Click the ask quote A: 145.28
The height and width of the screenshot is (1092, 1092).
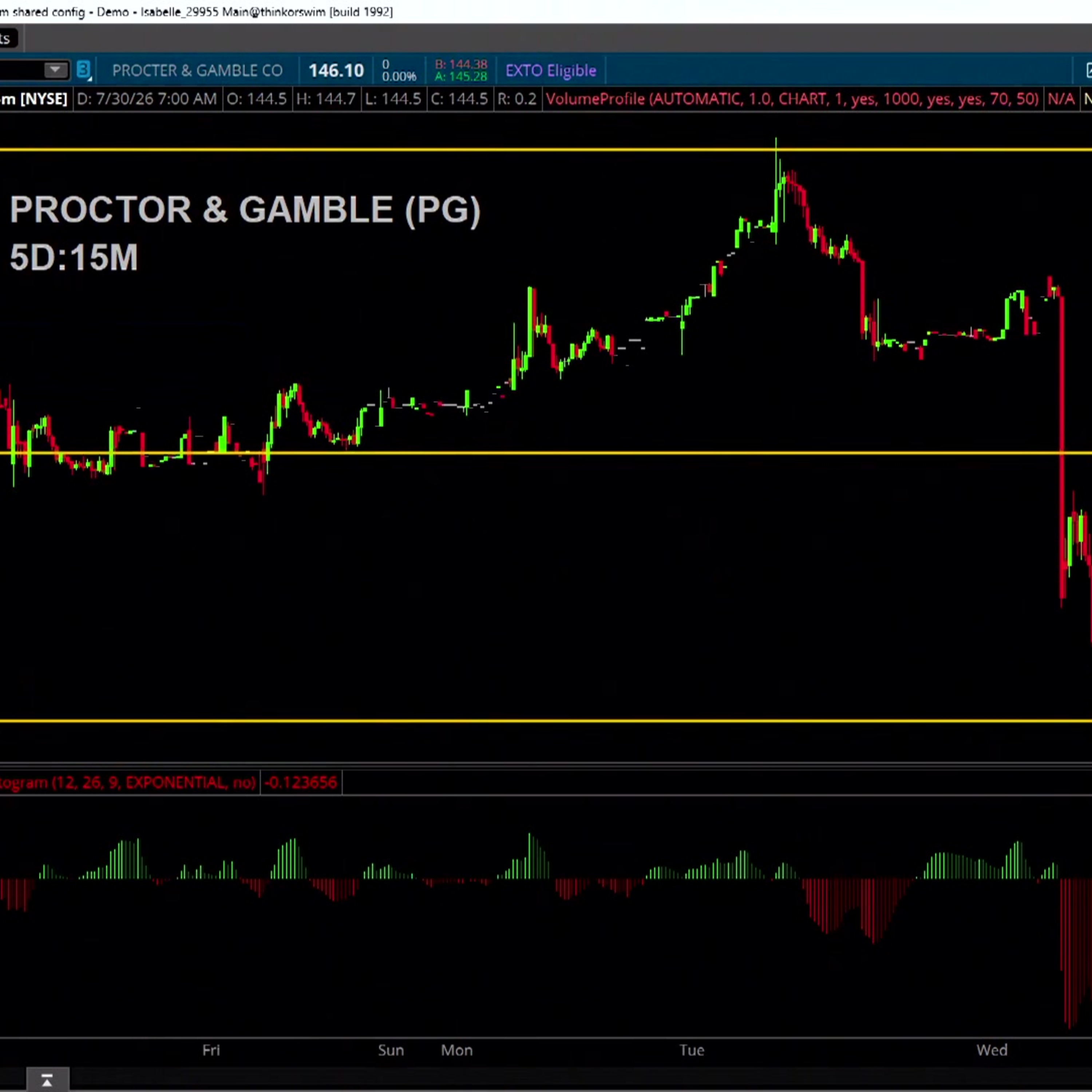(x=461, y=76)
